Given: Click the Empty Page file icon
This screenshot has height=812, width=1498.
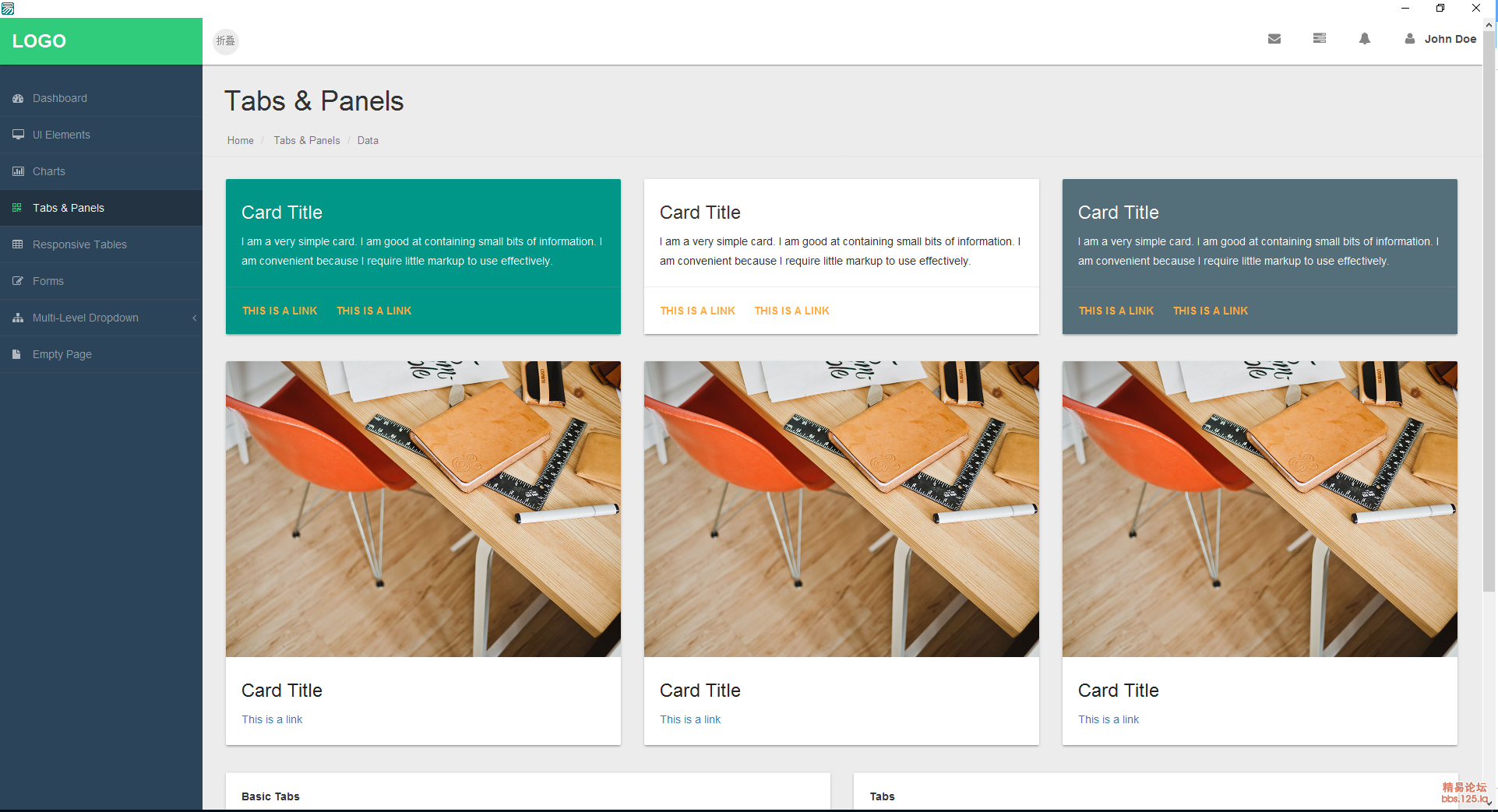Looking at the screenshot, I should pos(17,354).
